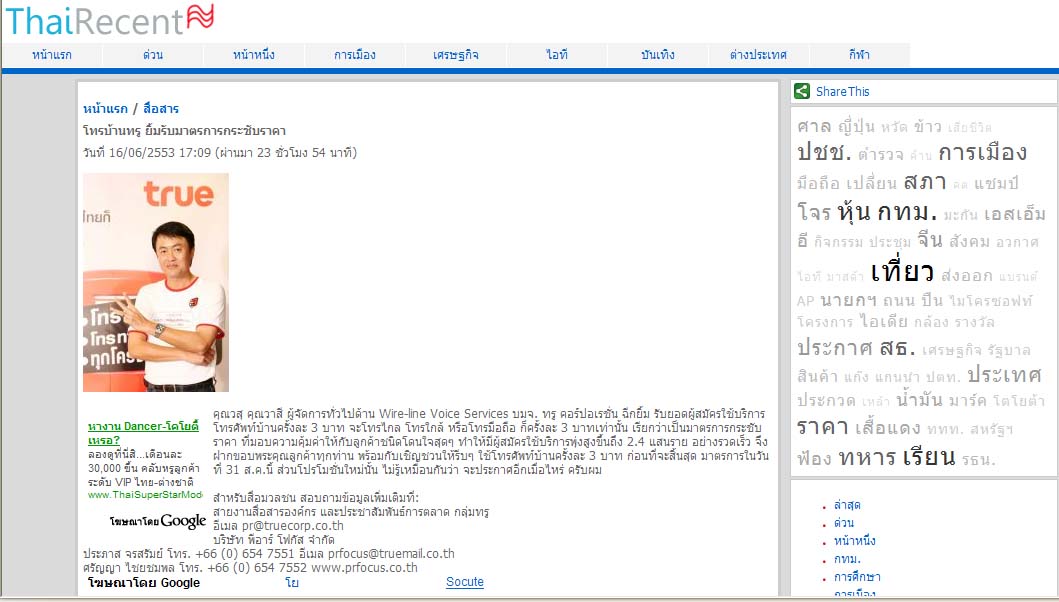Select the สธ. tag in the tag cloud
Screen dimensions: 1059x602
click(898, 347)
